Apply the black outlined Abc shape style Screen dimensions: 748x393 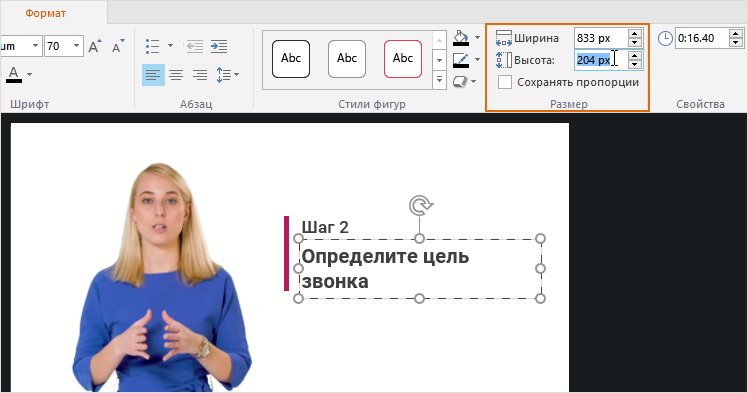pyautogui.click(x=291, y=59)
